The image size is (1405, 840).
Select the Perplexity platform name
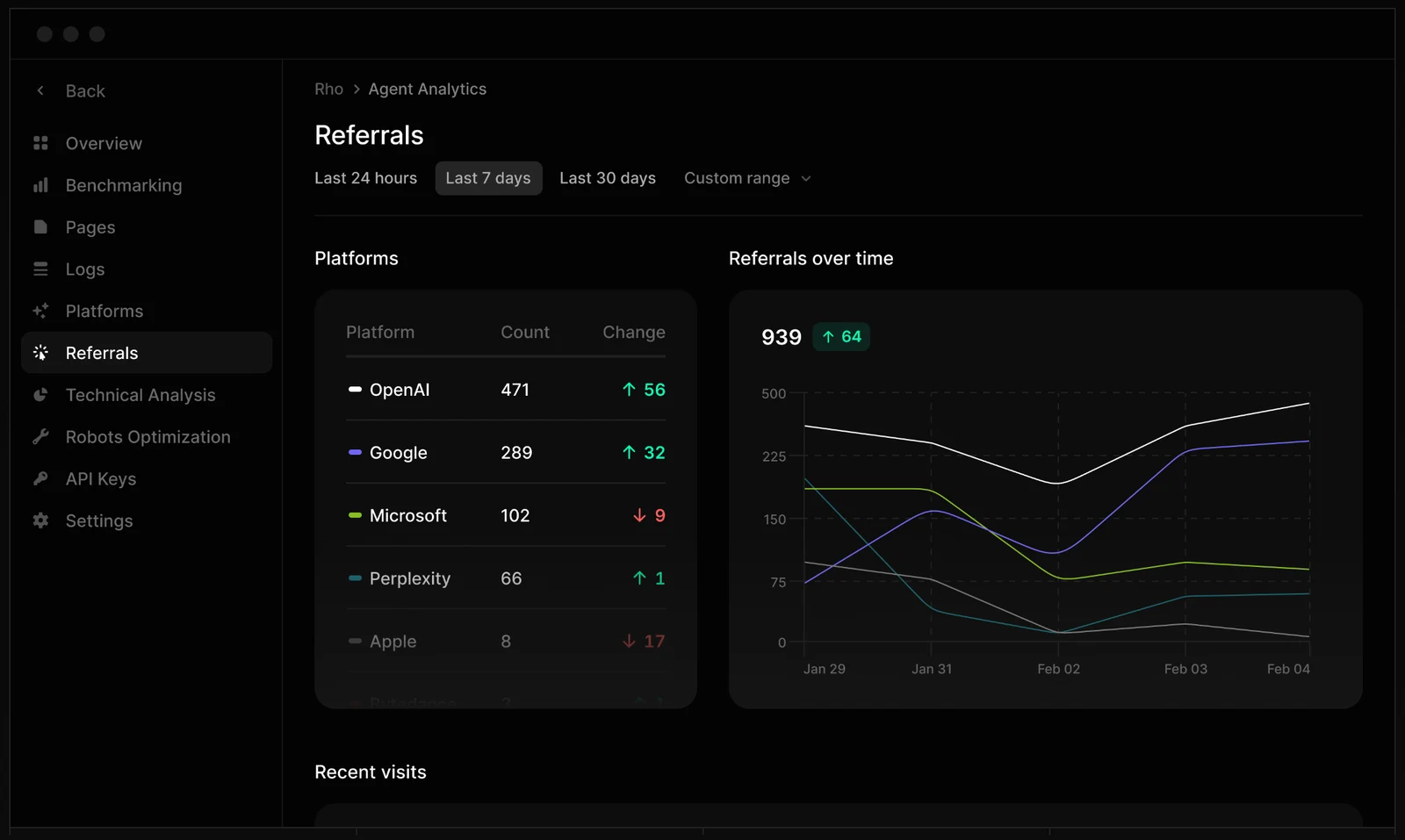(x=410, y=578)
